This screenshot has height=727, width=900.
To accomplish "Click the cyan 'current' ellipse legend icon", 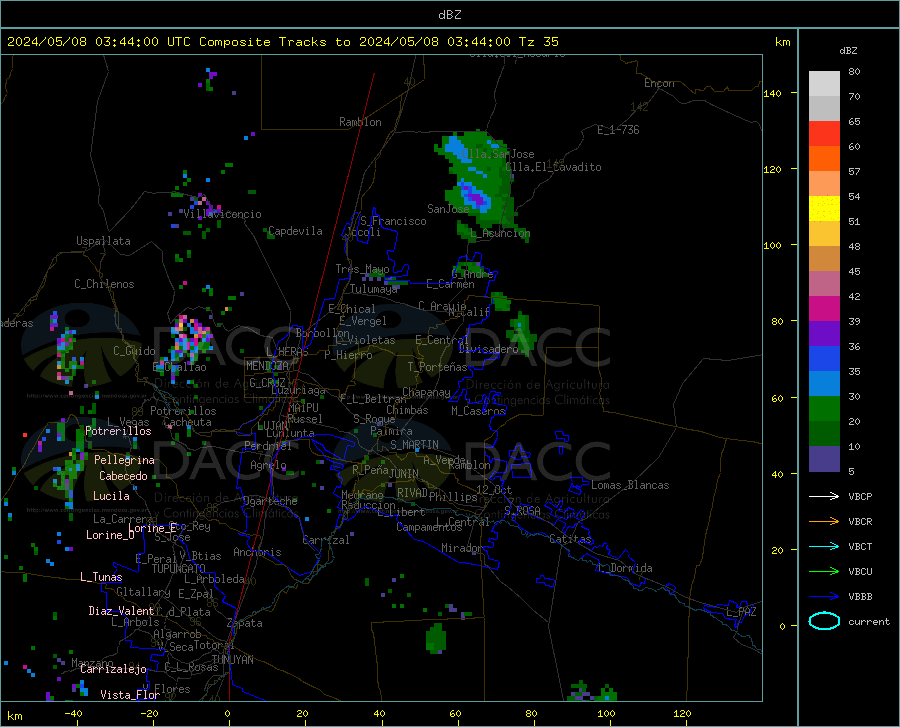I will coord(824,621).
